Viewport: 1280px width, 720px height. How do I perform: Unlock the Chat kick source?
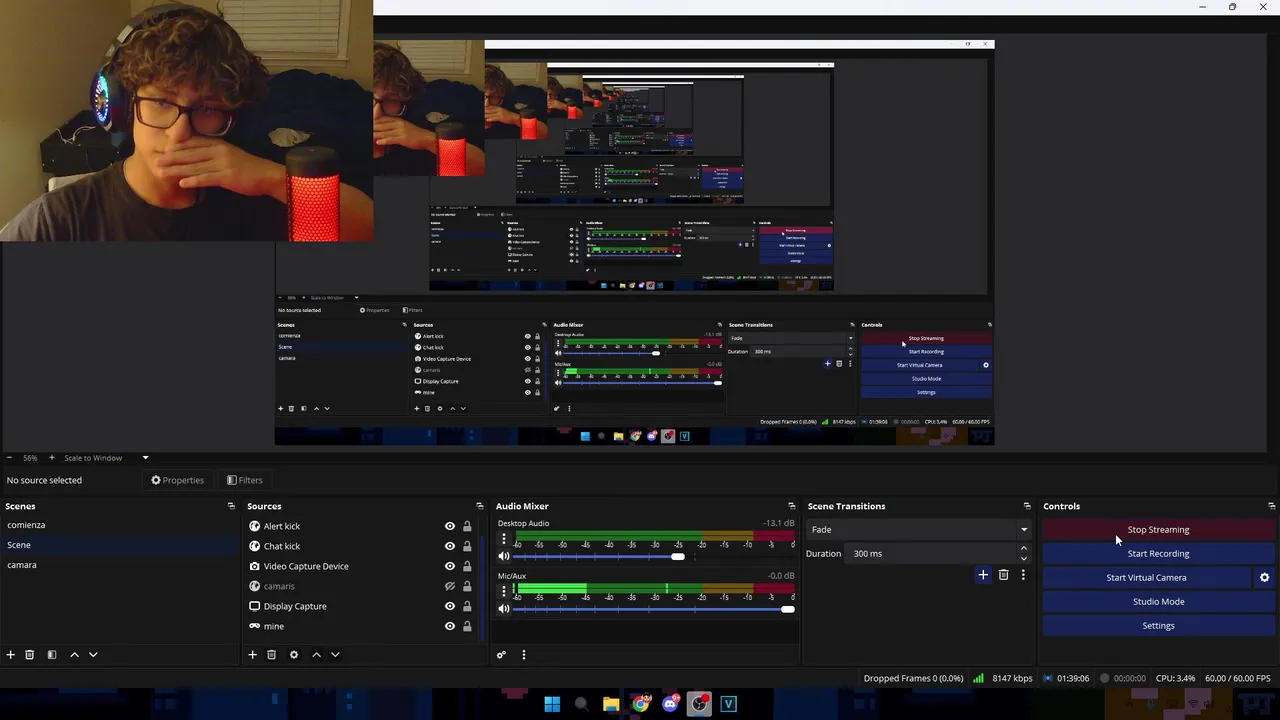point(467,546)
